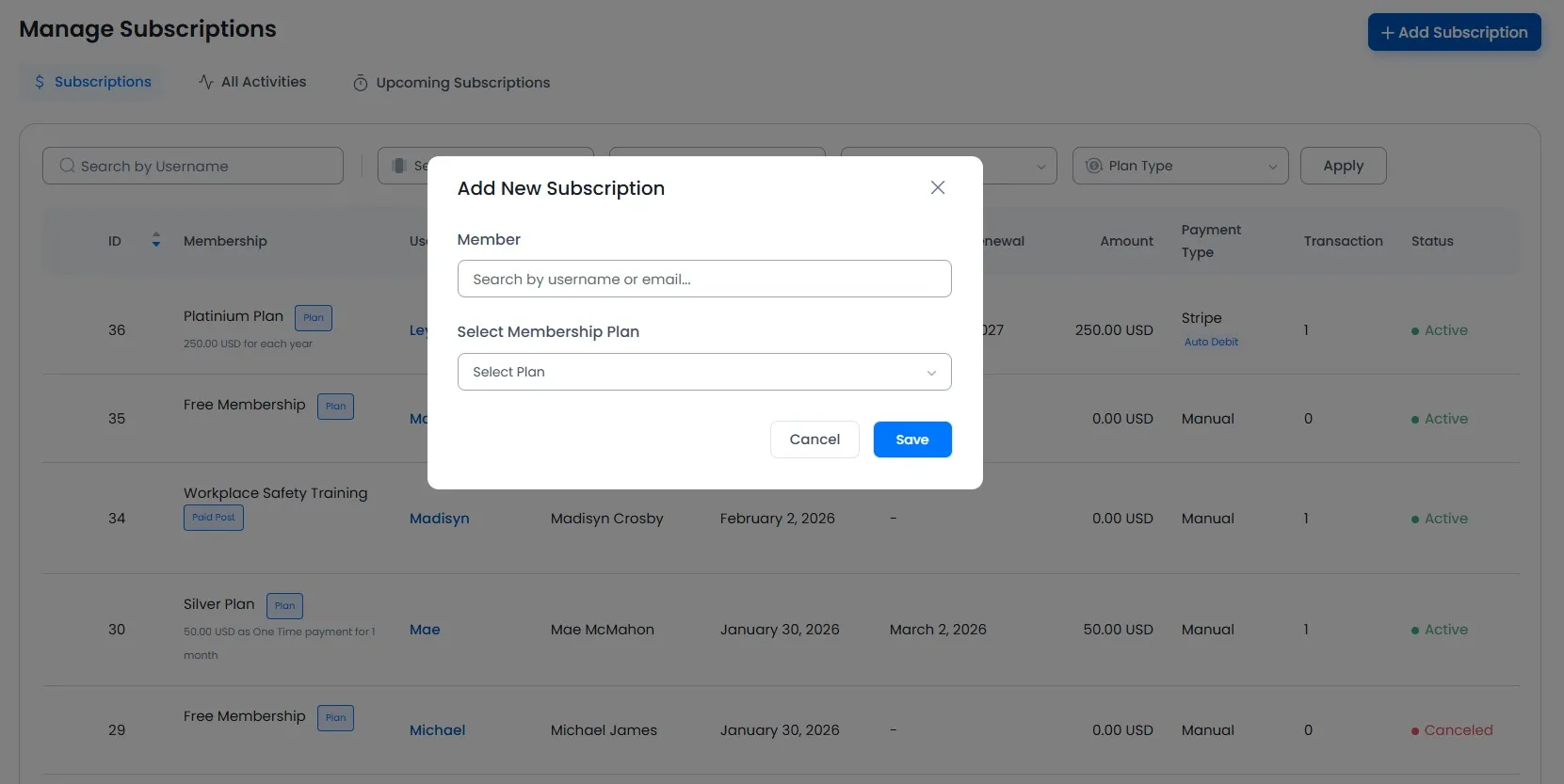This screenshot has width=1564, height=784.
Task: Click Workplace Safety Training membership name
Action: 275,493
